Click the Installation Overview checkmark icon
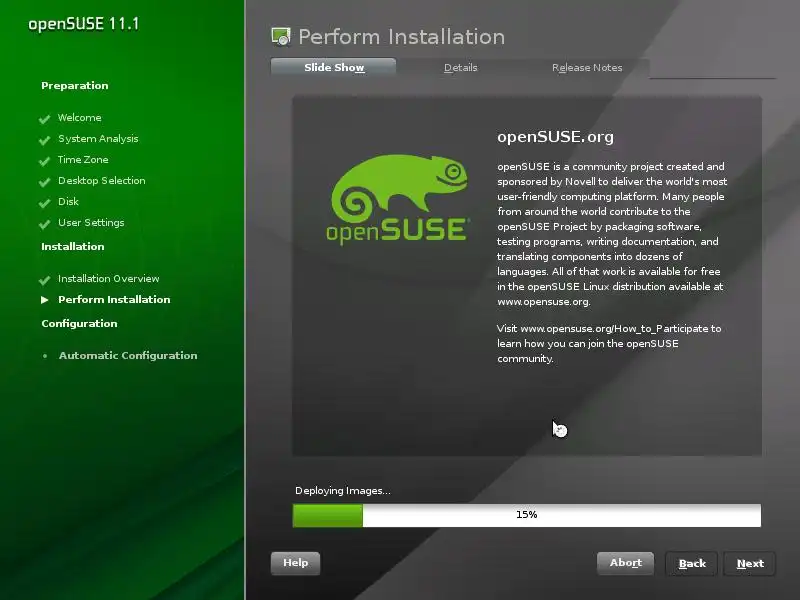Screen dimensions: 800x600 click(x=45, y=280)
